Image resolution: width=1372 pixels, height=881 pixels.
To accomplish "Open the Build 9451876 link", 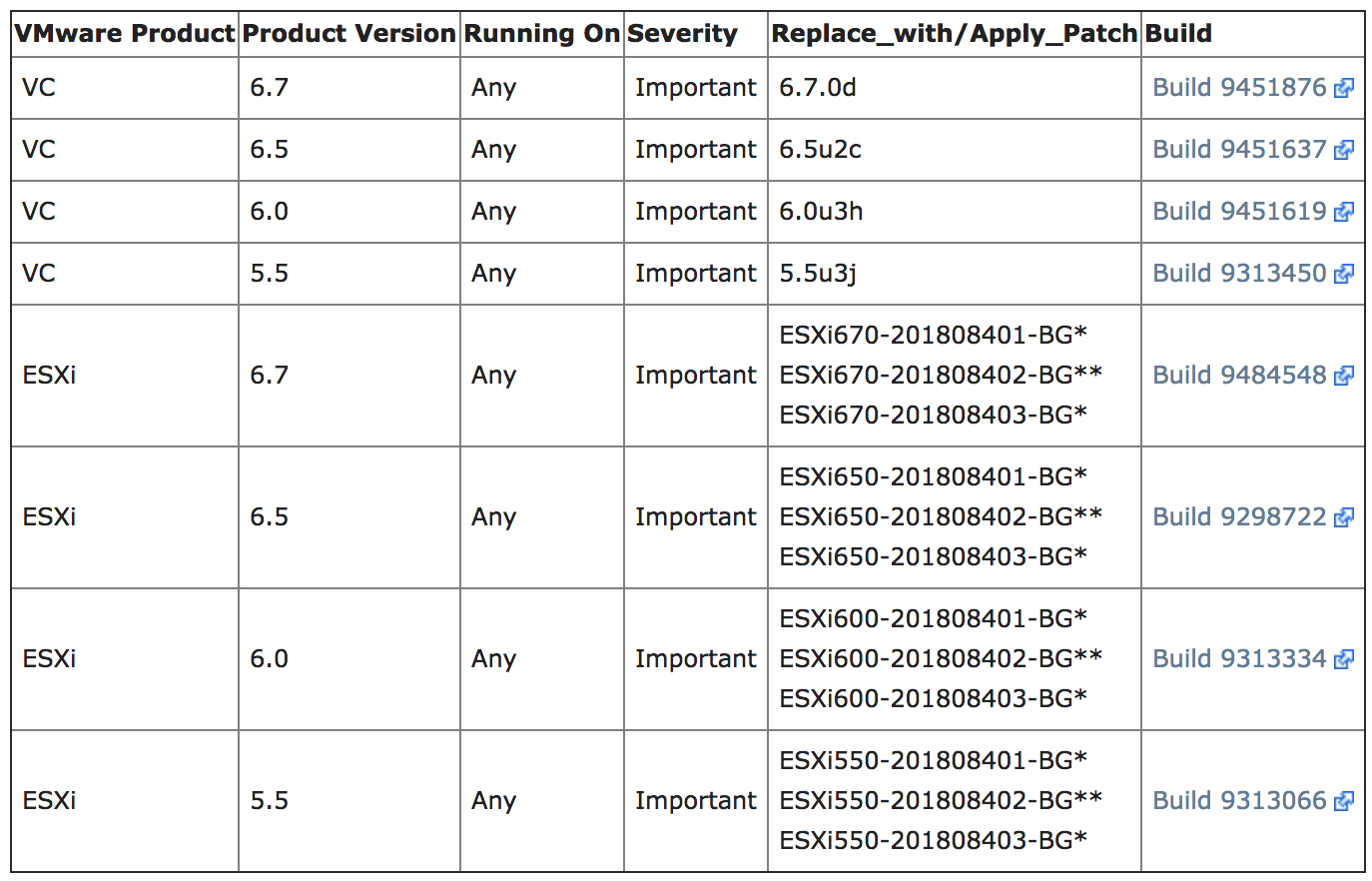I will (1240, 88).
